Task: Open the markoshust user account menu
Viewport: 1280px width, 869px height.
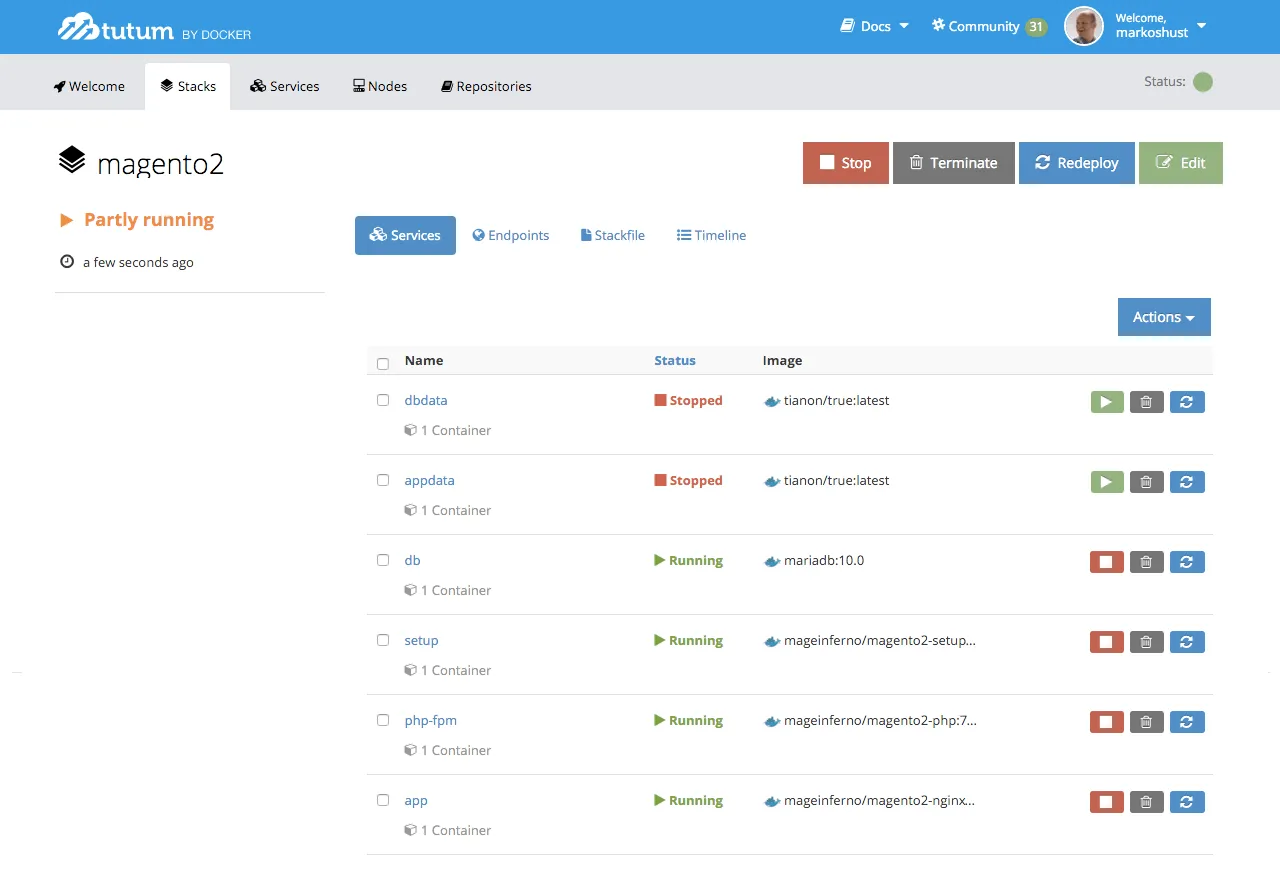Action: coord(1158,26)
